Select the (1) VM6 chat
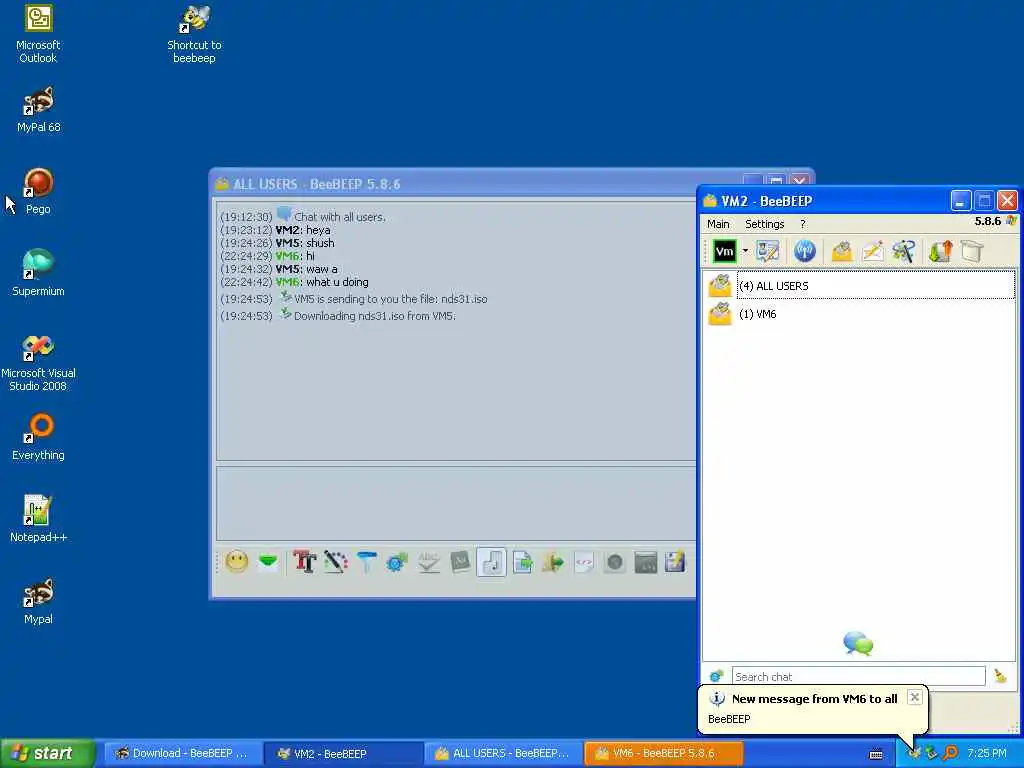1024x768 pixels. [x=861, y=314]
